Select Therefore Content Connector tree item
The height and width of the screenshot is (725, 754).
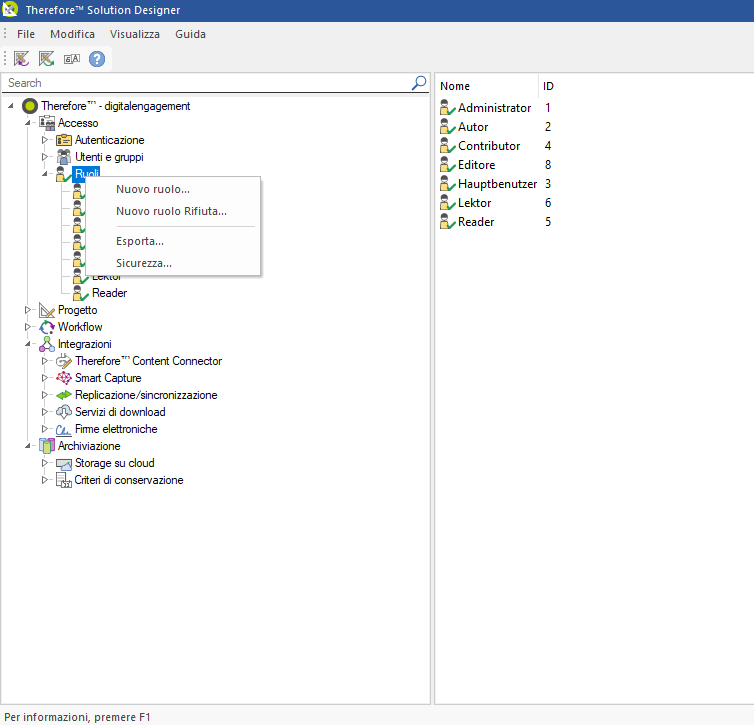(148, 361)
